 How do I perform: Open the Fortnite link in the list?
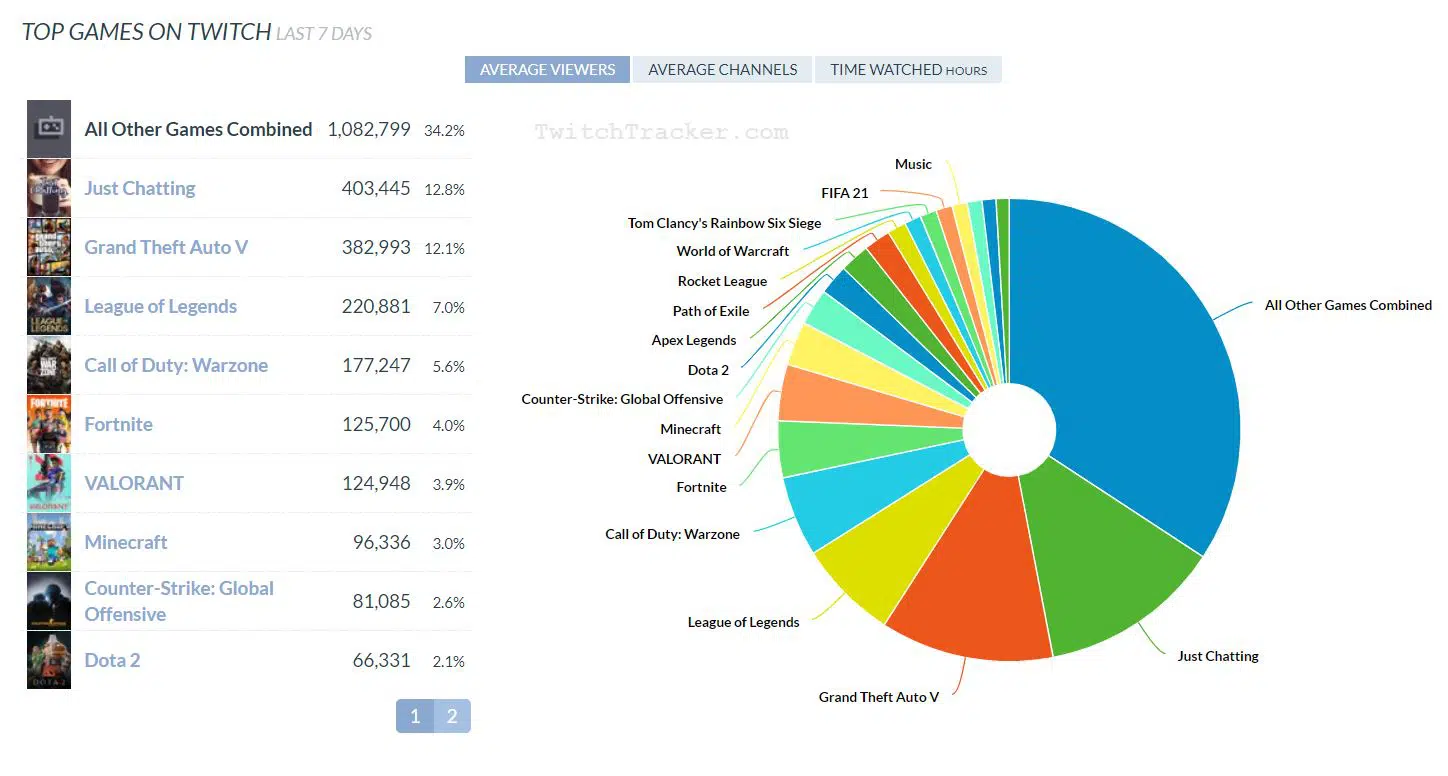(x=119, y=424)
